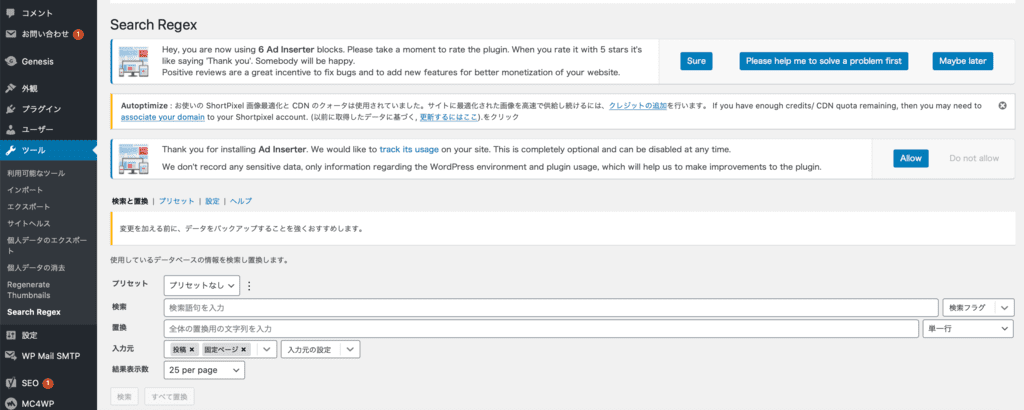Open the 単一行 replace mode dropdown
Viewport: 1024px width, 410px height.
click(967, 329)
